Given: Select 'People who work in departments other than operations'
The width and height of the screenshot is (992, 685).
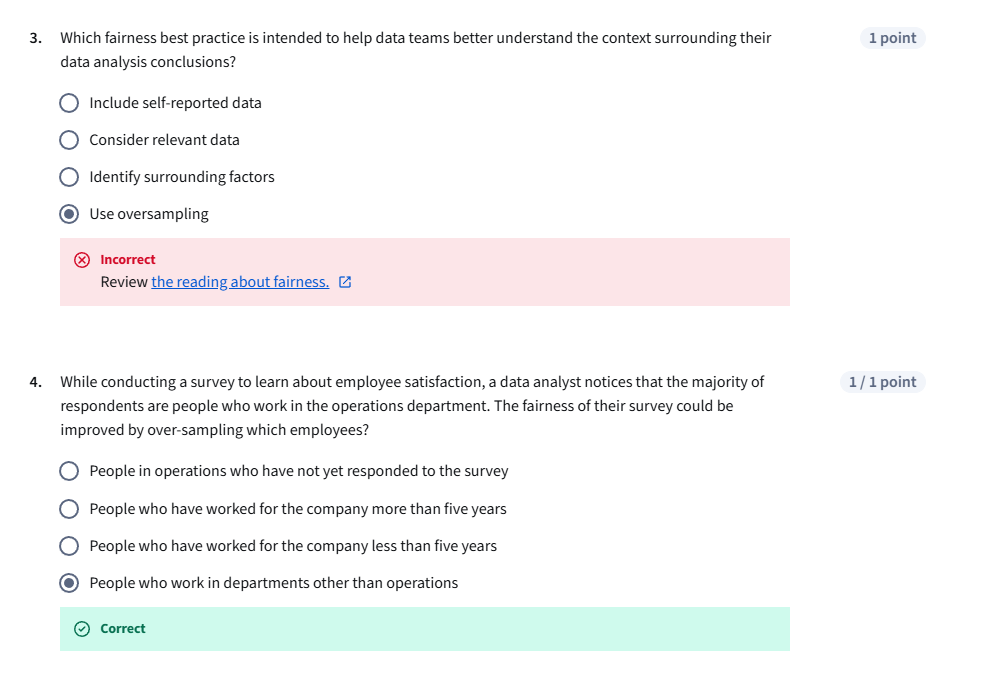Looking at the screenshot, I should (69, 583).
